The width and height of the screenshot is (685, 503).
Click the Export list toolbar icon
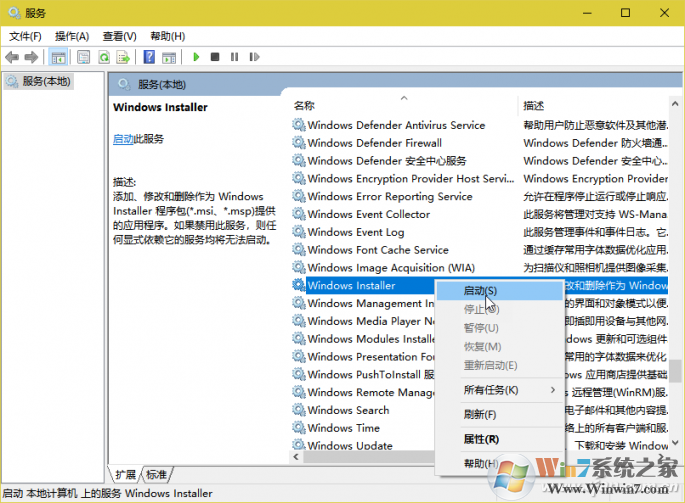(x=124, y=57)
